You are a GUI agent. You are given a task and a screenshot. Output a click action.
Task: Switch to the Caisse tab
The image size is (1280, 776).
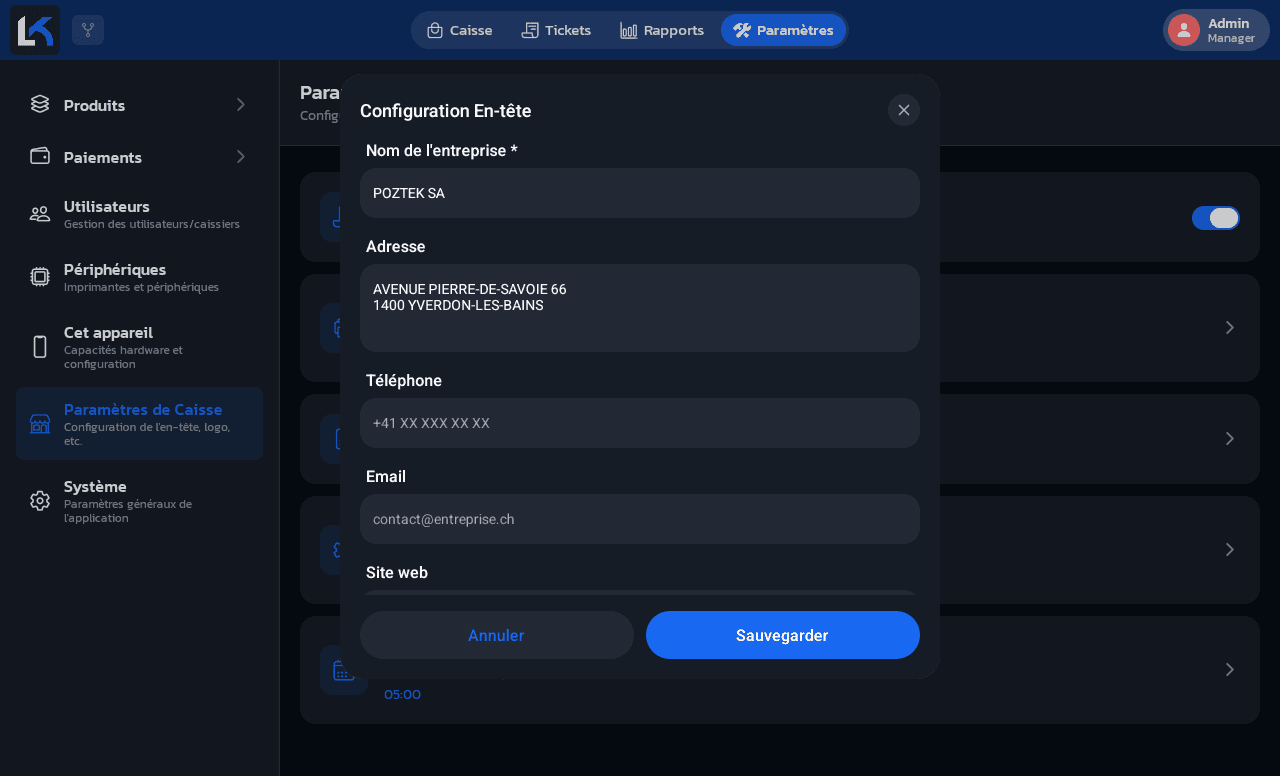click(x=460, y=30)
